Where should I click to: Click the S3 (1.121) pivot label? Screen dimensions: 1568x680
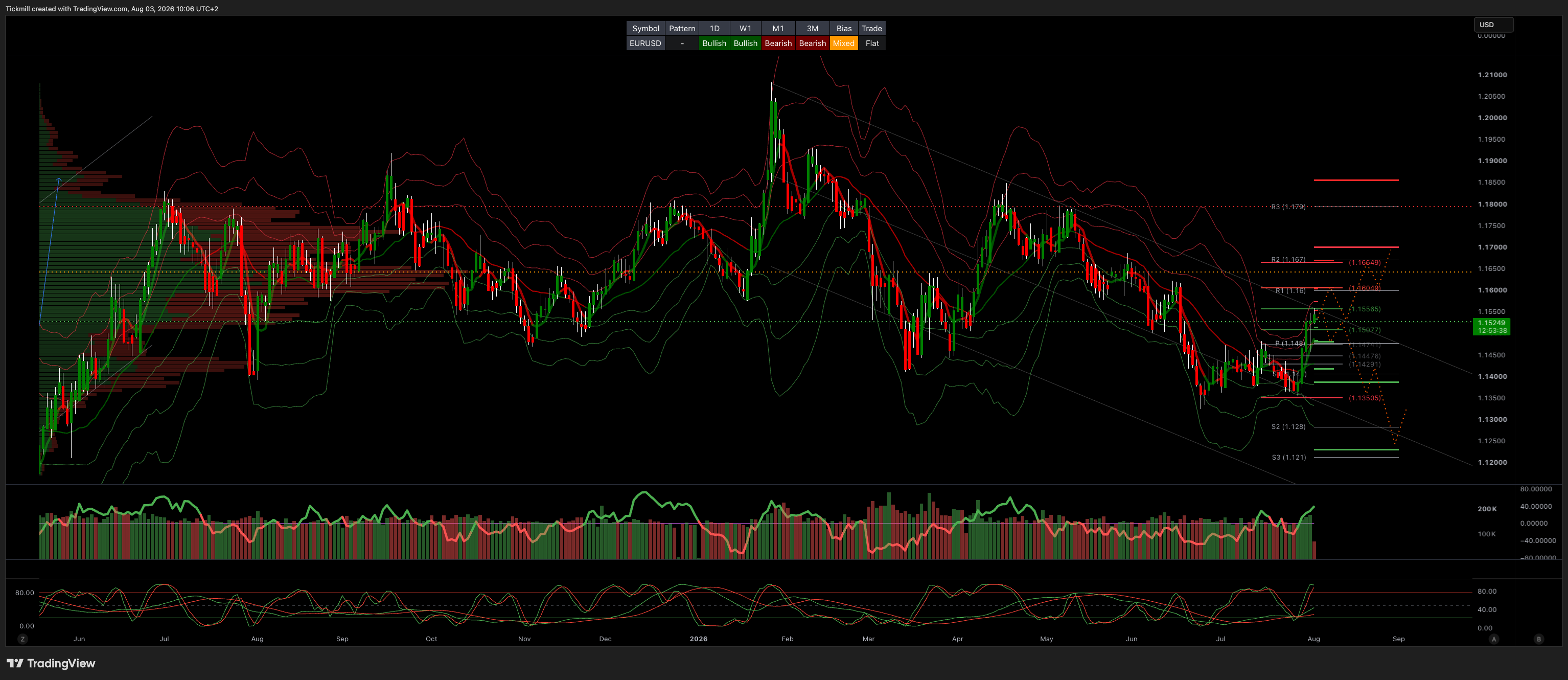(x=1288, y=457)
